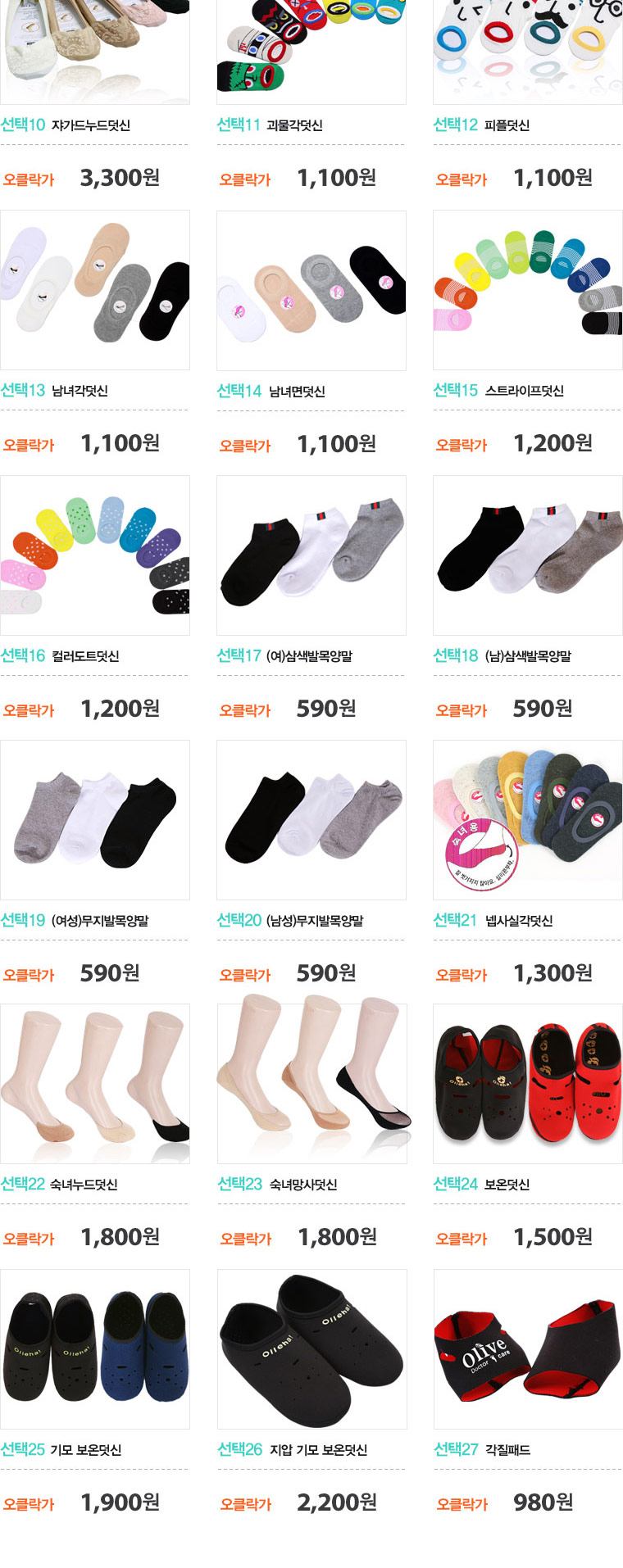623x1568 pixels.
Task: Click the 선택26 지압 기모 보온덧신 title
Action: pyautogui.click(x=293, y=1449)
